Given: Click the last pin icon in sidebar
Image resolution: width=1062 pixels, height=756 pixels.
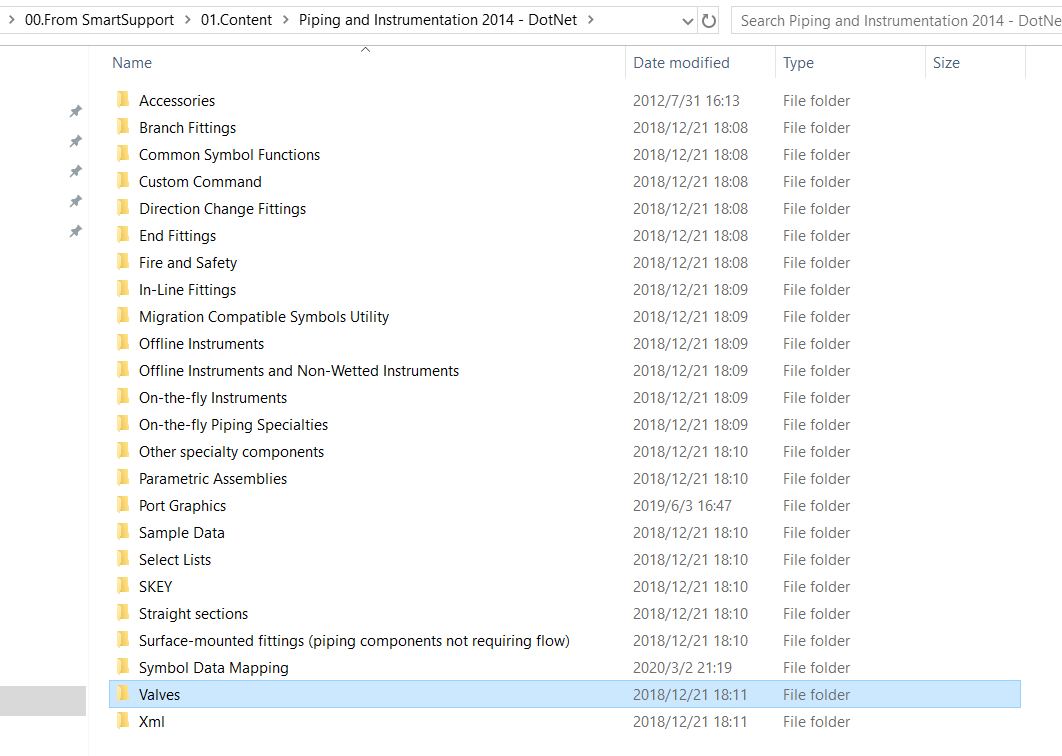Looking at the screenshot, I should pos(76,232).
